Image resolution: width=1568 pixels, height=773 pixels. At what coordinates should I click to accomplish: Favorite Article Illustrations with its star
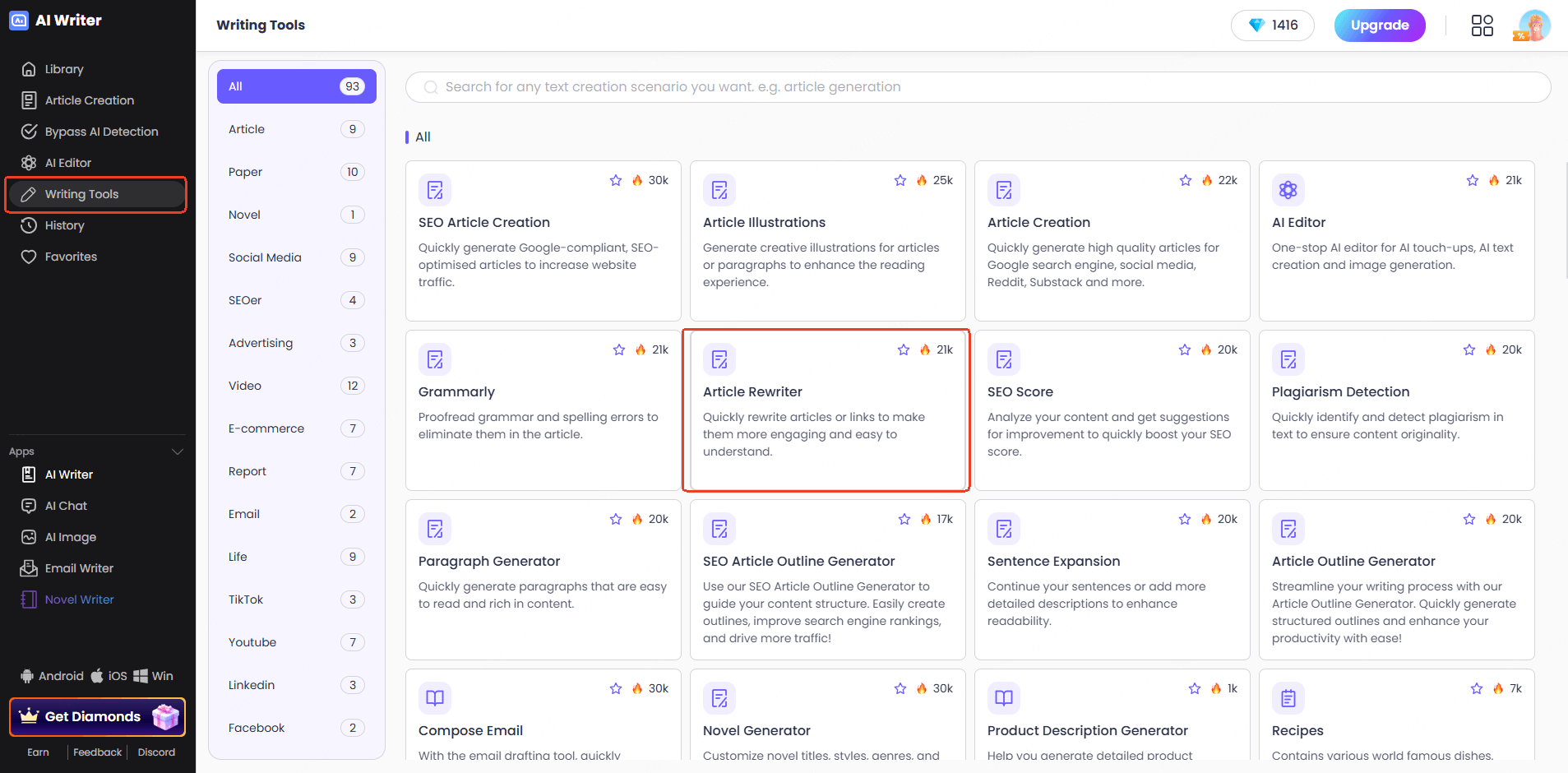900,180
